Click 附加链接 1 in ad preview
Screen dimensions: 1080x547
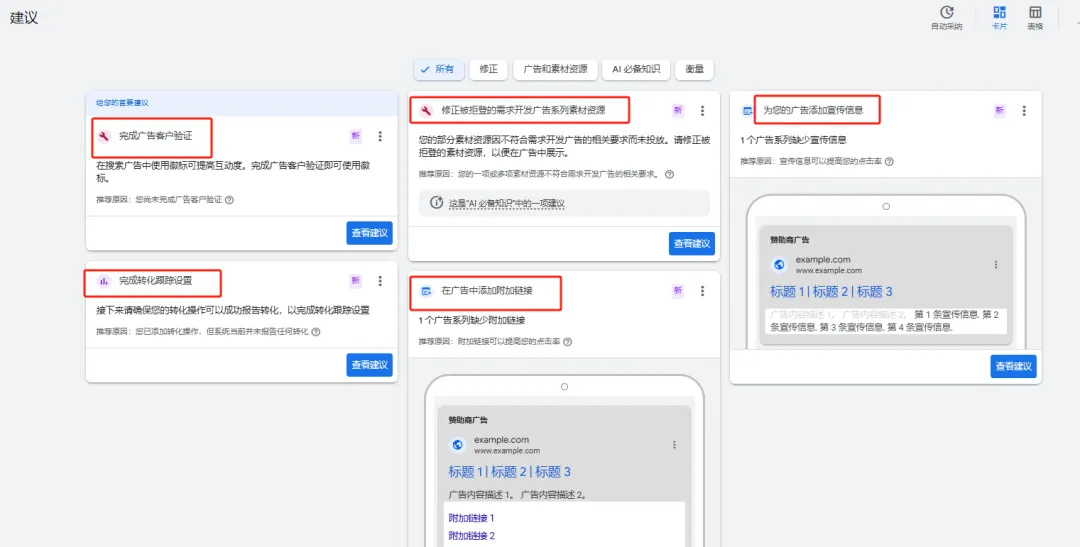471,518
